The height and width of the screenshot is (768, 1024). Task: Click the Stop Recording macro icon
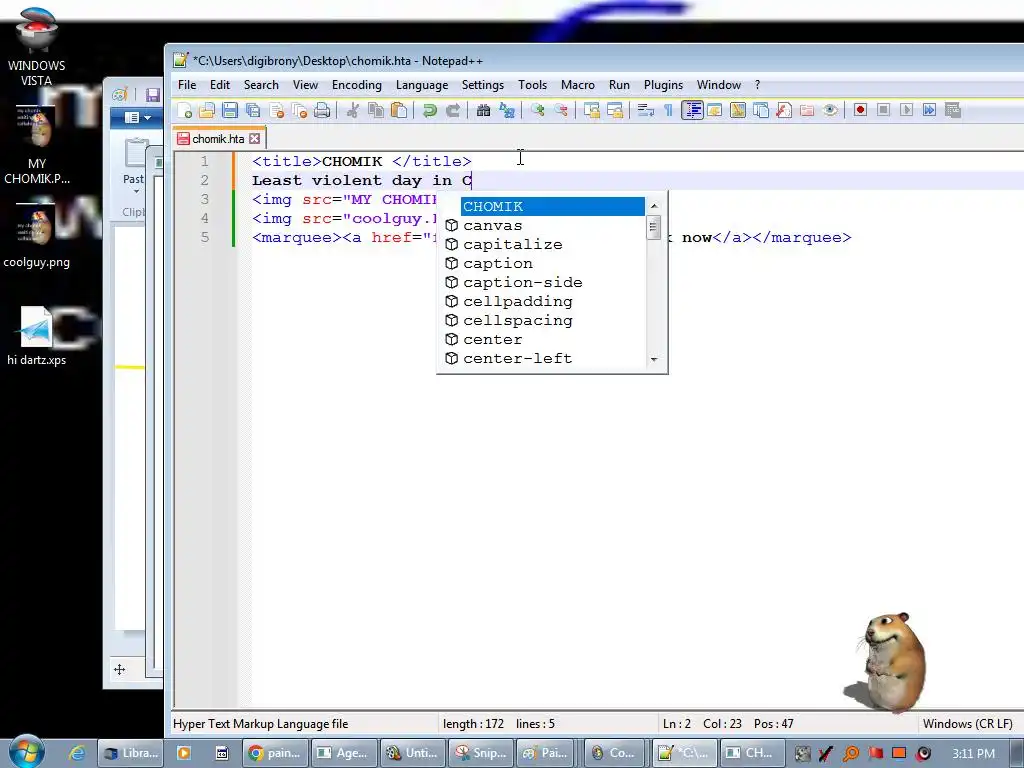click(883, 110)
